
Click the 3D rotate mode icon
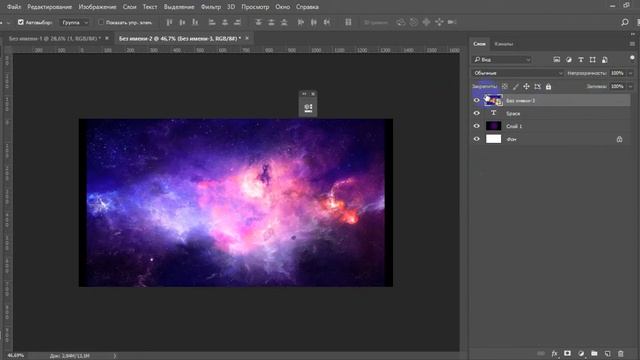click(401, 22)
